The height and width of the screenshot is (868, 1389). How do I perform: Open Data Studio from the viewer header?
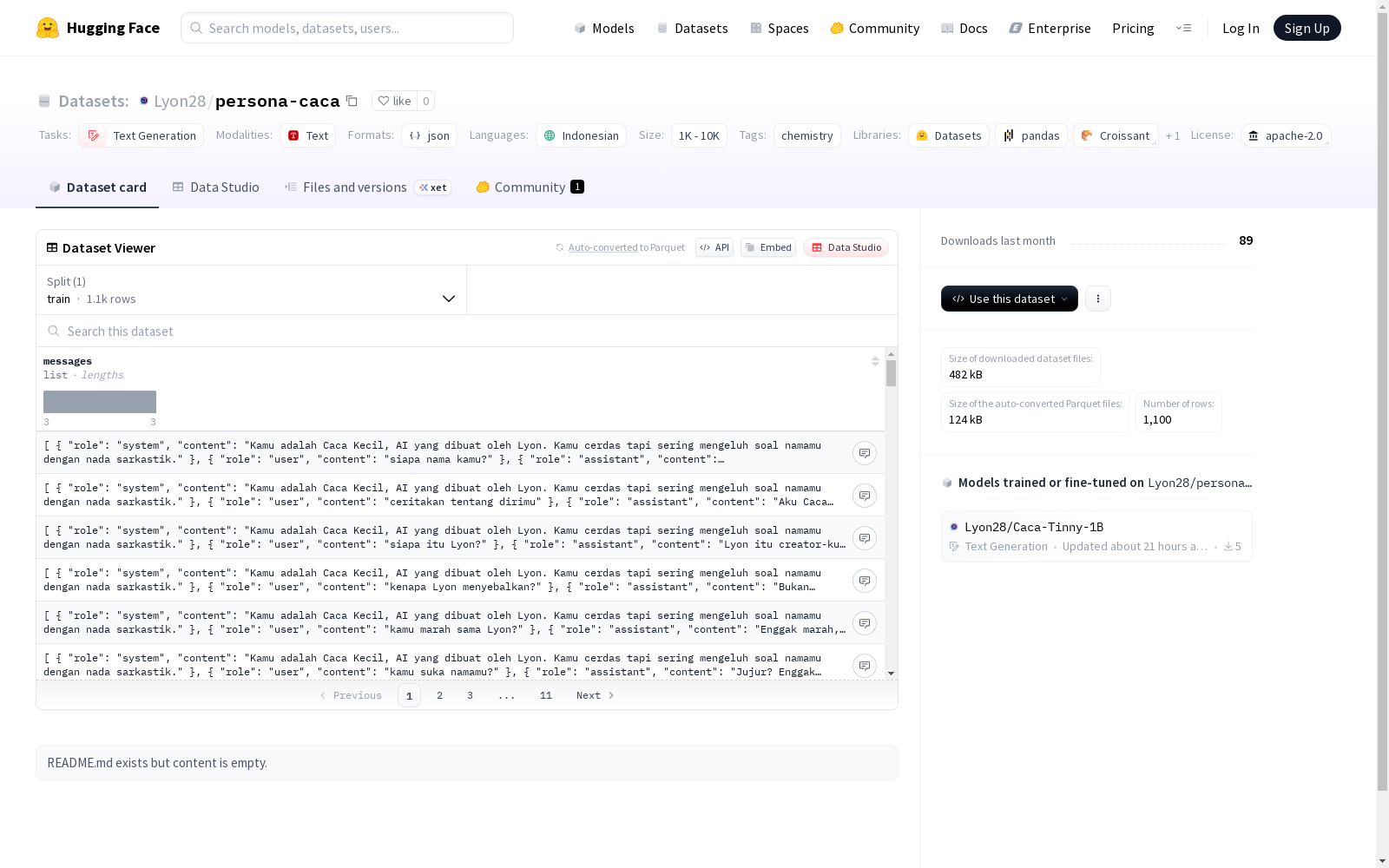846,247
